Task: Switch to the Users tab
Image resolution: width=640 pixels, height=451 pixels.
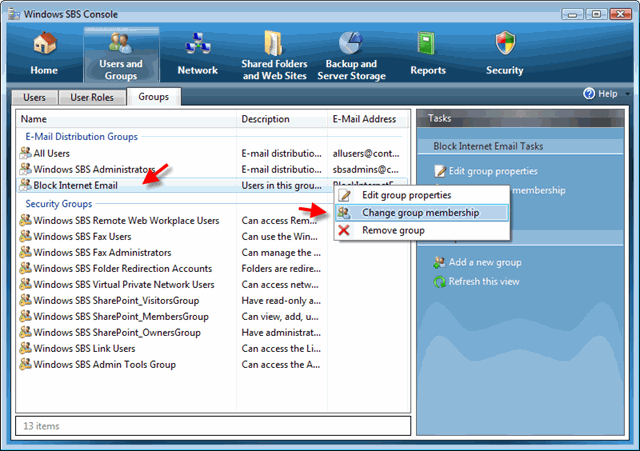Action: [35, 98]
